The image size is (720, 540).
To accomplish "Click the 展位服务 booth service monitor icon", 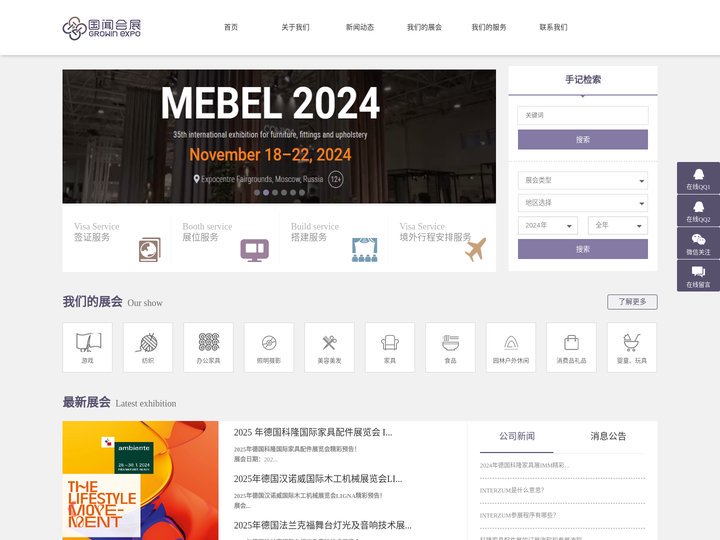I will tap(255, 250).
